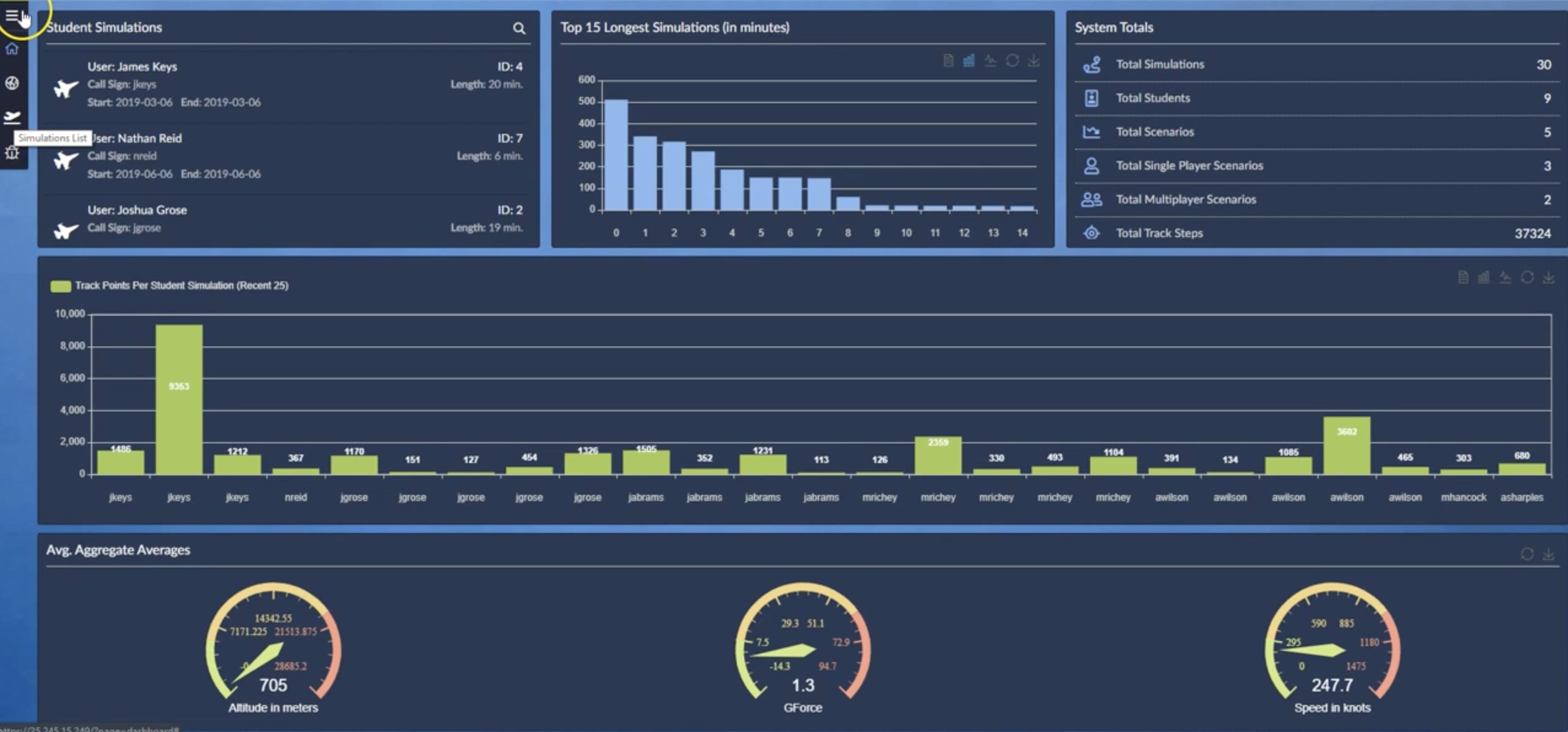Click the tallest bar 0 in Longest Simulations
Viewport: 1568px width, 732px height.
pos(616,155)
